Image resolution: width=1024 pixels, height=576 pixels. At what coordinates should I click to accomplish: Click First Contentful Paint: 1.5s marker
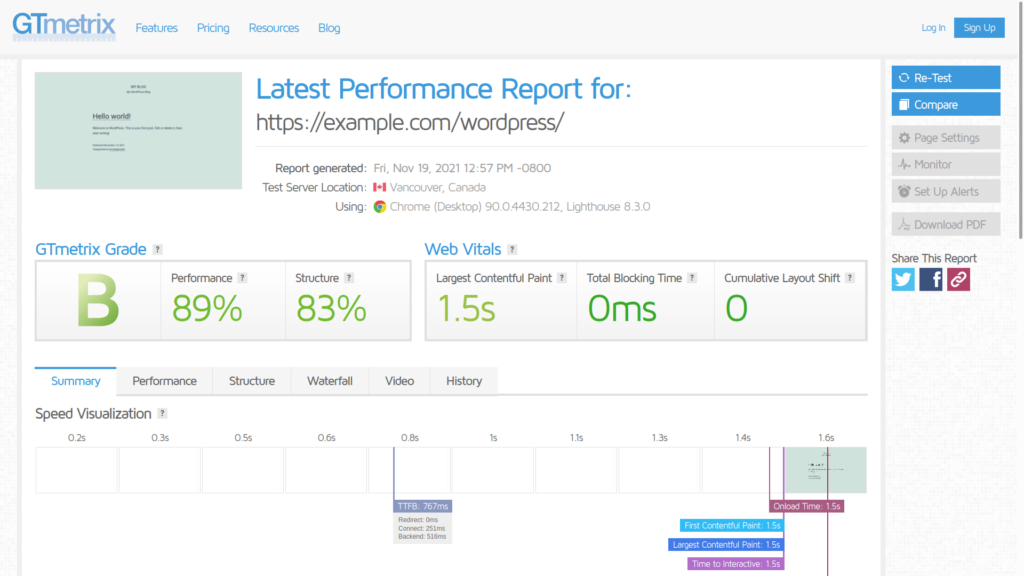tap(731, 525)
